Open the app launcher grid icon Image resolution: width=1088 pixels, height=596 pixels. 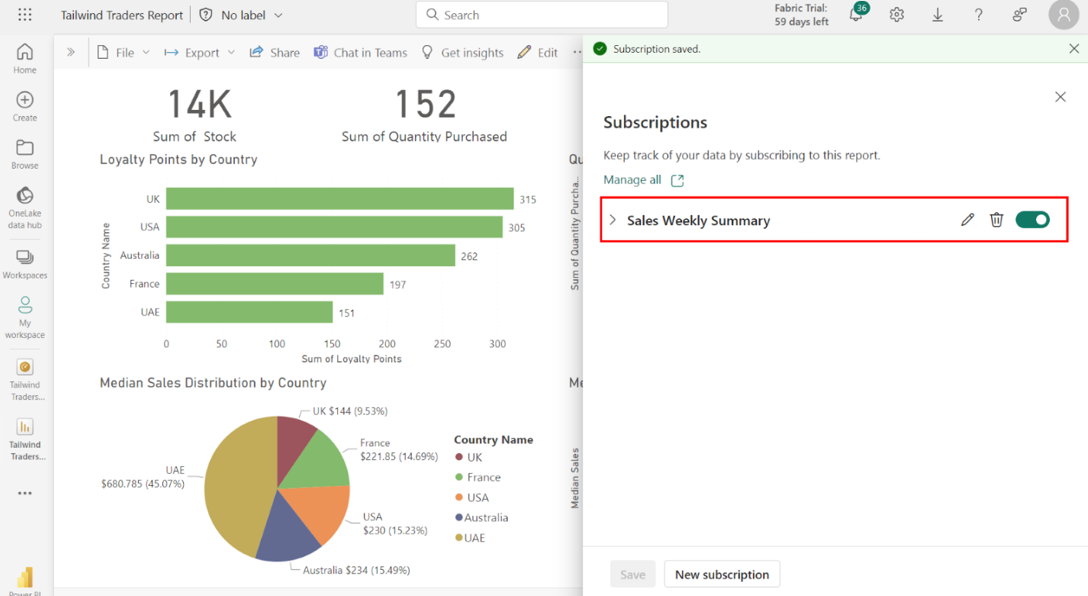point(25,15)
